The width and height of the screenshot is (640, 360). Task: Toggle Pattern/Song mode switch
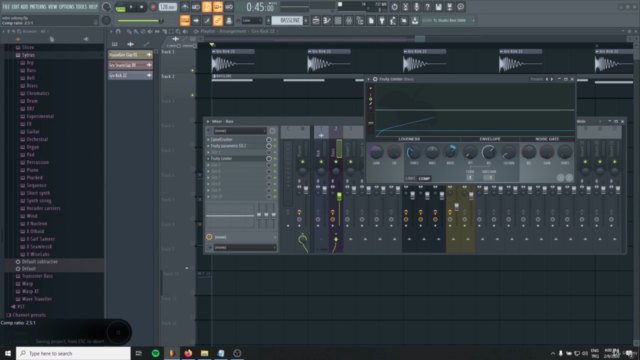[x=120, y=7]
